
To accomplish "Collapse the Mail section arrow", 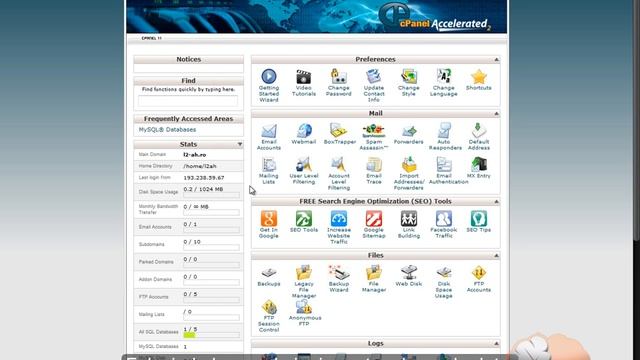I will (x=496, y=113).
